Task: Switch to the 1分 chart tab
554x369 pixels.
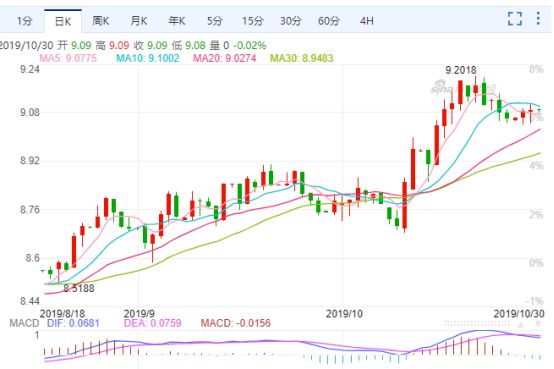Action: click(24, 21)
